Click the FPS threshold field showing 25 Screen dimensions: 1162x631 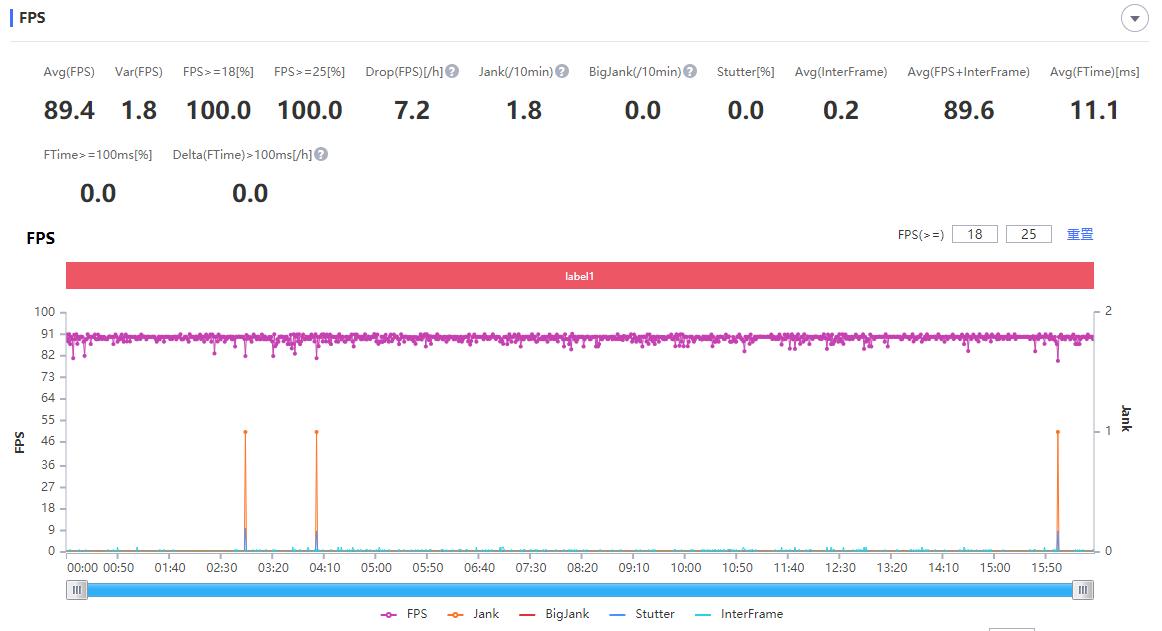coord(1028,234)
